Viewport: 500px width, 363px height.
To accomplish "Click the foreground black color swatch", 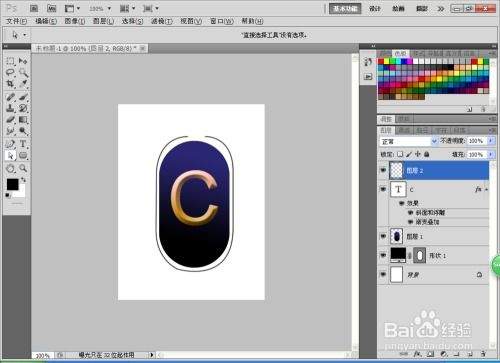I will coord(12,184).
